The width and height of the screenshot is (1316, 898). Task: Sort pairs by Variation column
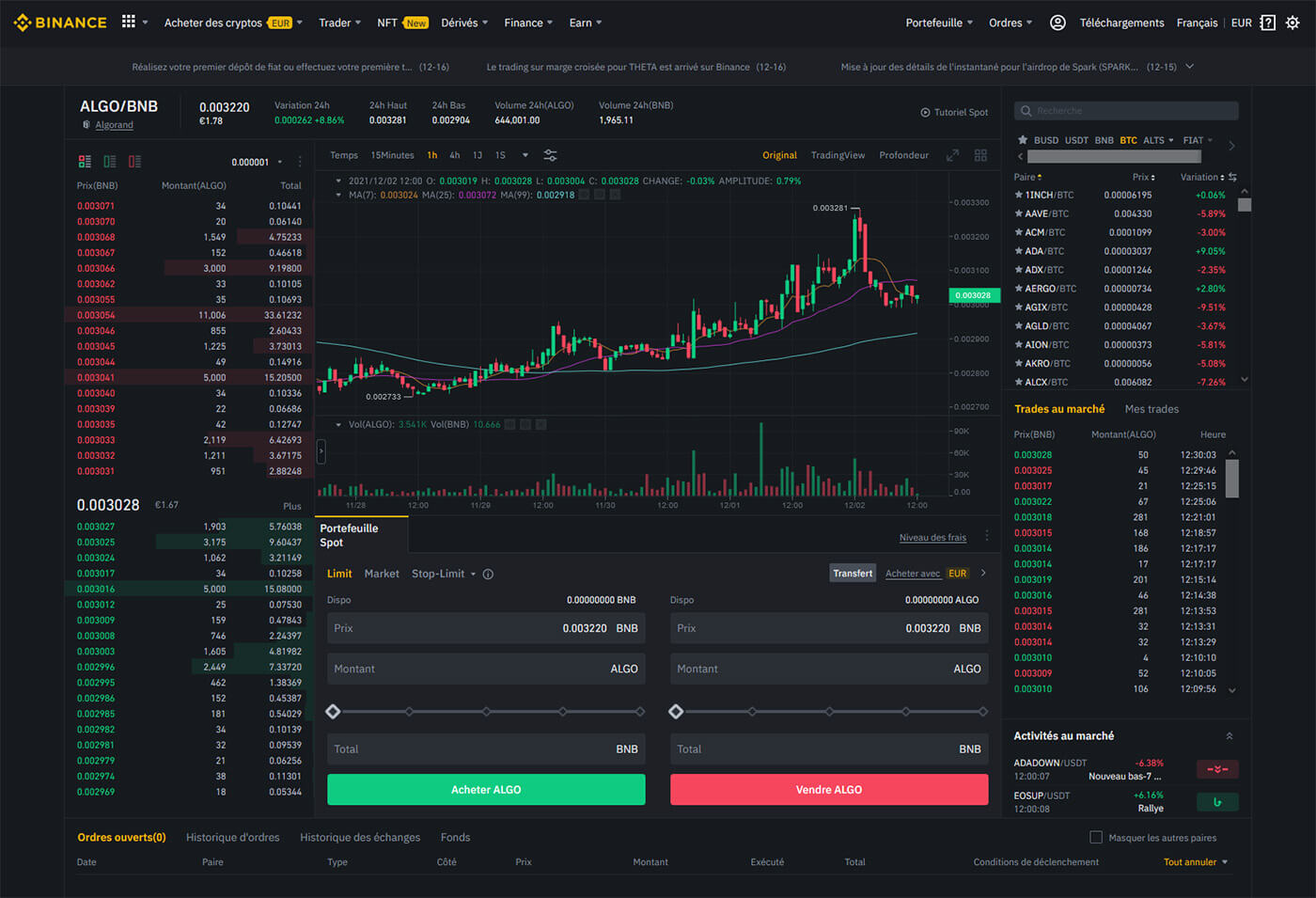(x=1202, y=177)
